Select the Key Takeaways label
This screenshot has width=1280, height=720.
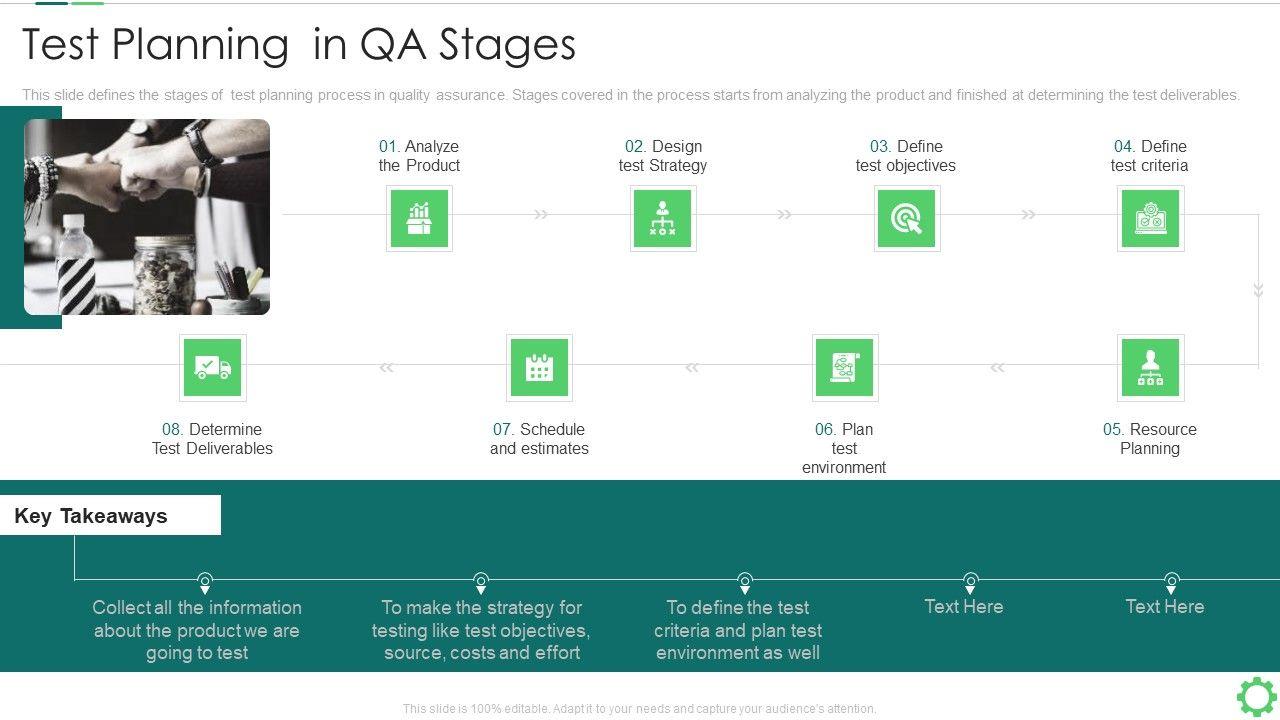pos(91,516)
